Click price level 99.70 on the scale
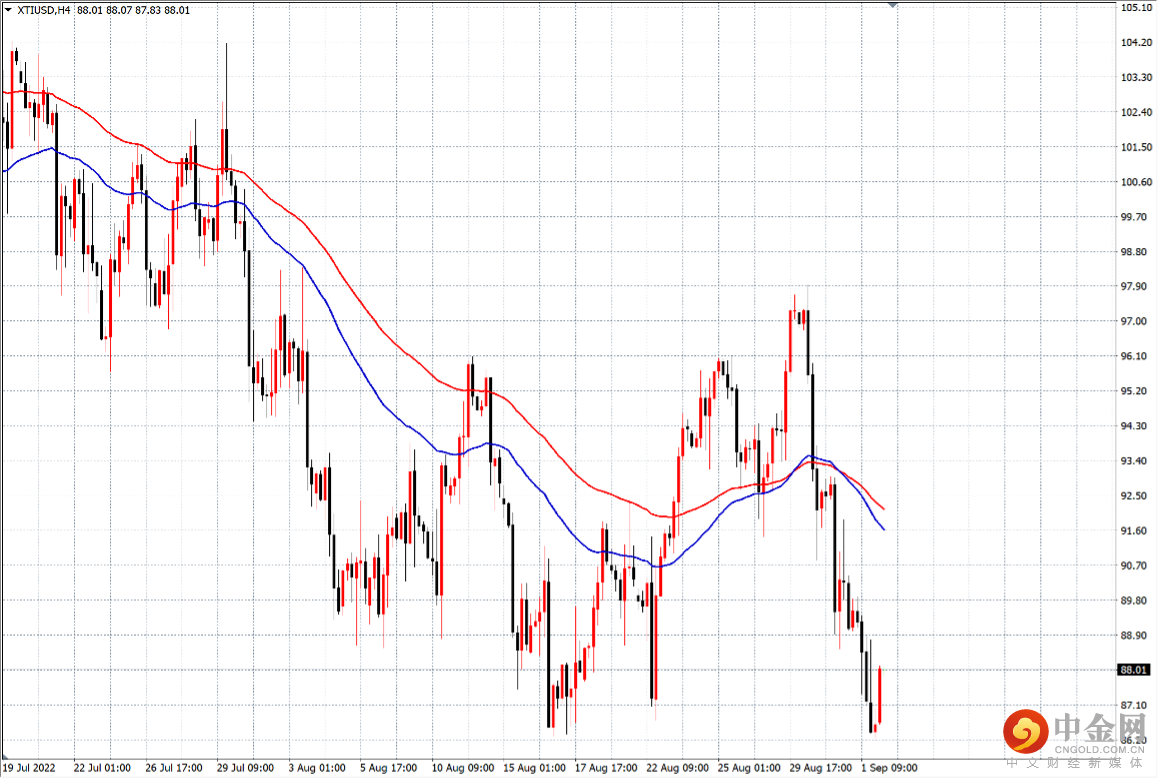Viewport: 1160px width, 781px height. 1136,217
